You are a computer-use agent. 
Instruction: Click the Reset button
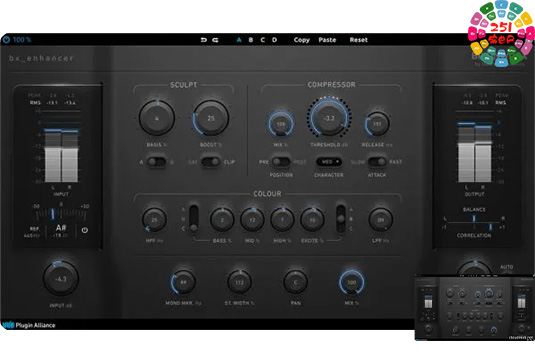point(359,40)
